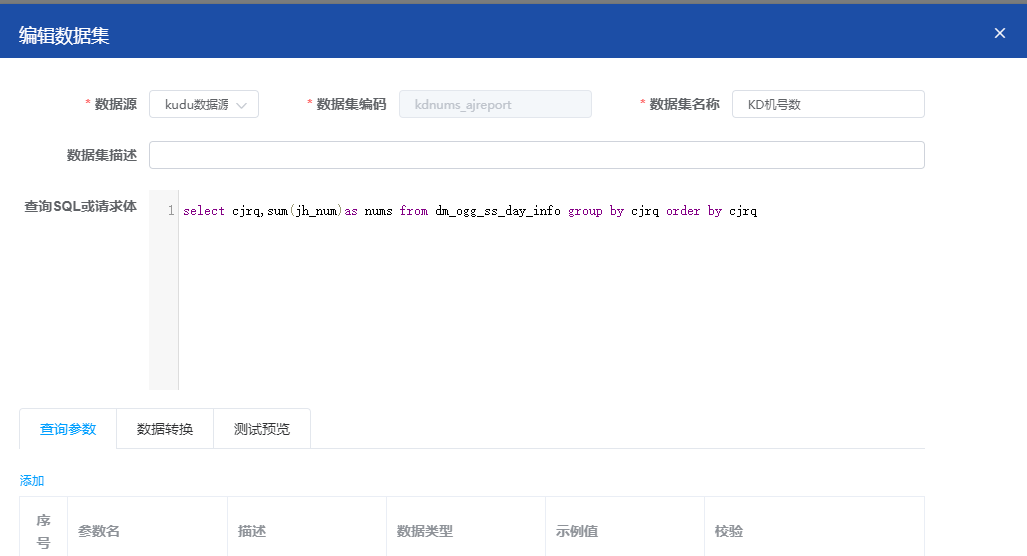
Task: Open the 数据转换 tab
Action: point(165,429)
